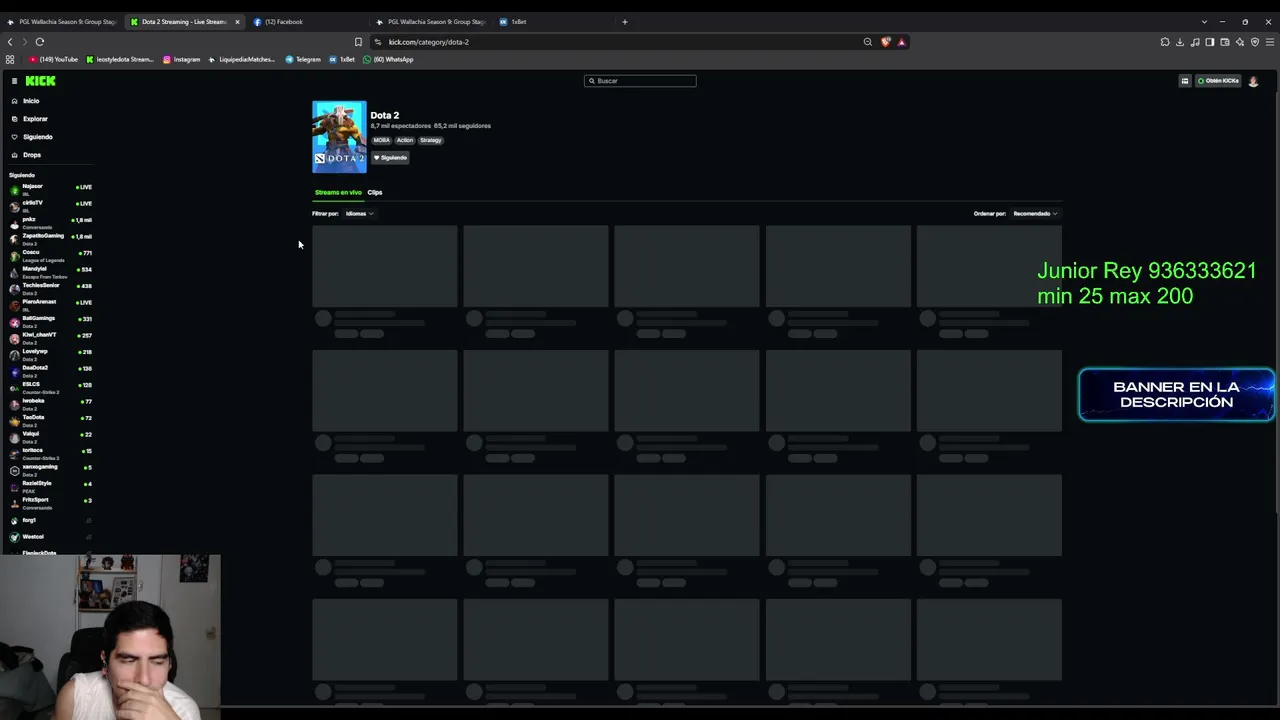Bookmark this page icon in address bar
1280x720 pixels.
click(358, 42)
